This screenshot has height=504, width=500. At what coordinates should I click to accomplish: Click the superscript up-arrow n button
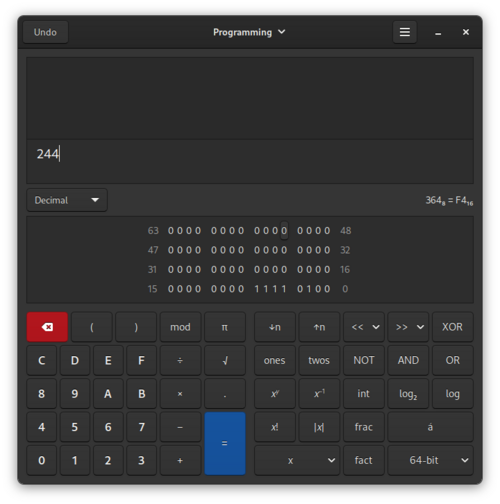[x=319, y=327]
